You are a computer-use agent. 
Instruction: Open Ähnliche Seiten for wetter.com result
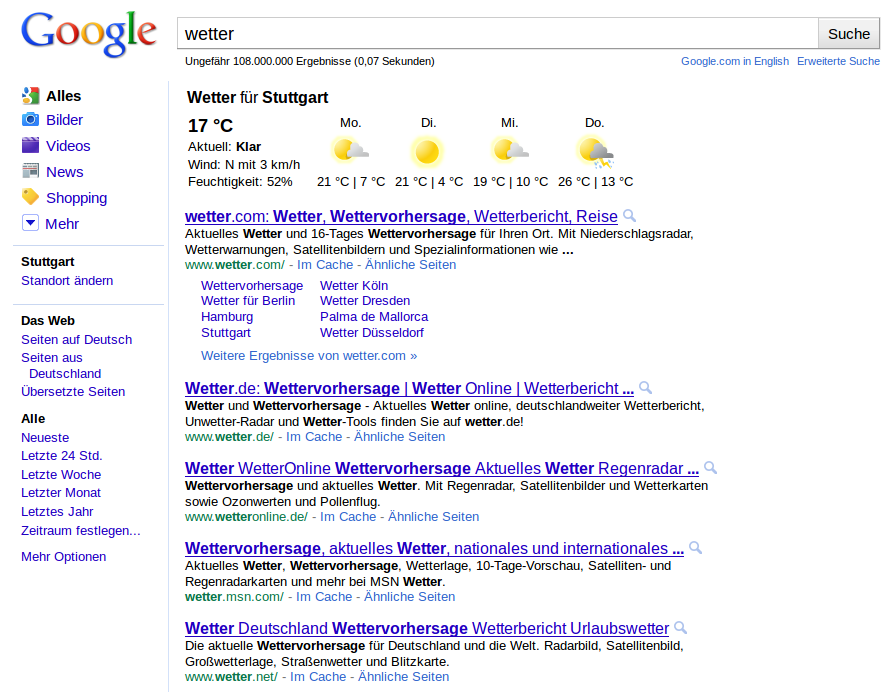point(410,264)
